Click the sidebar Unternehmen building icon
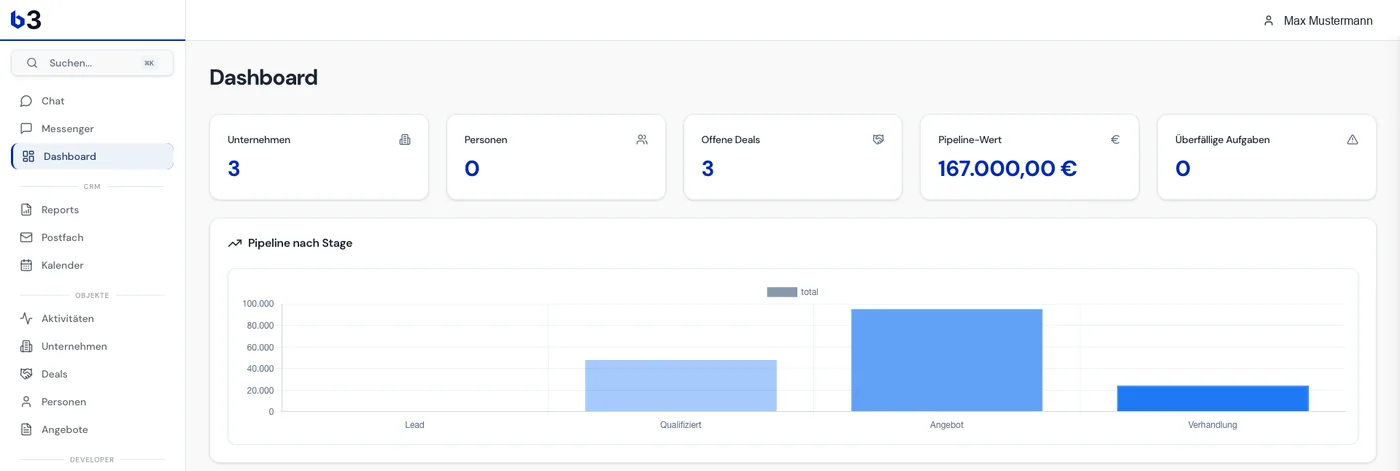Screen dimensions: 1400x471 tap(26, 347)
